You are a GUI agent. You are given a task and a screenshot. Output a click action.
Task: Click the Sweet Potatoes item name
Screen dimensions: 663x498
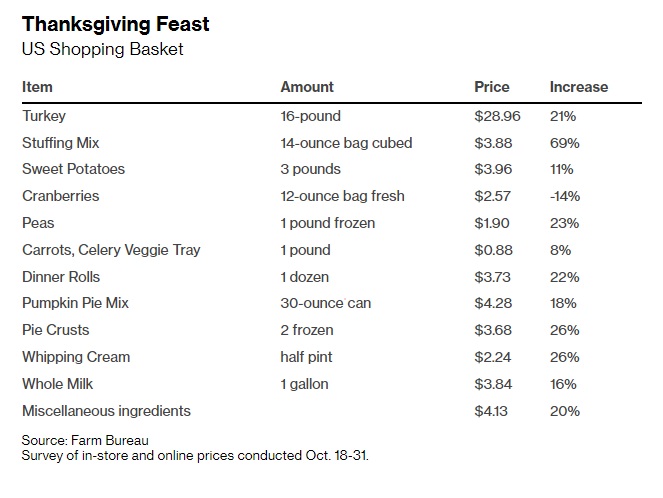point(73,169)
